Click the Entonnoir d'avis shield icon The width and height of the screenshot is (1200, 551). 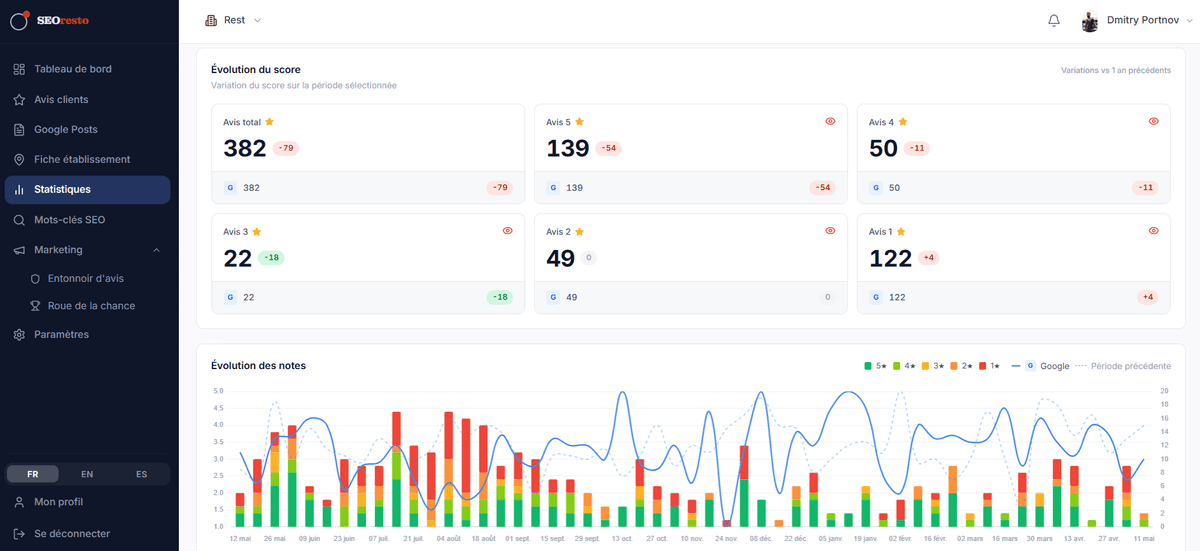[36, 278]
